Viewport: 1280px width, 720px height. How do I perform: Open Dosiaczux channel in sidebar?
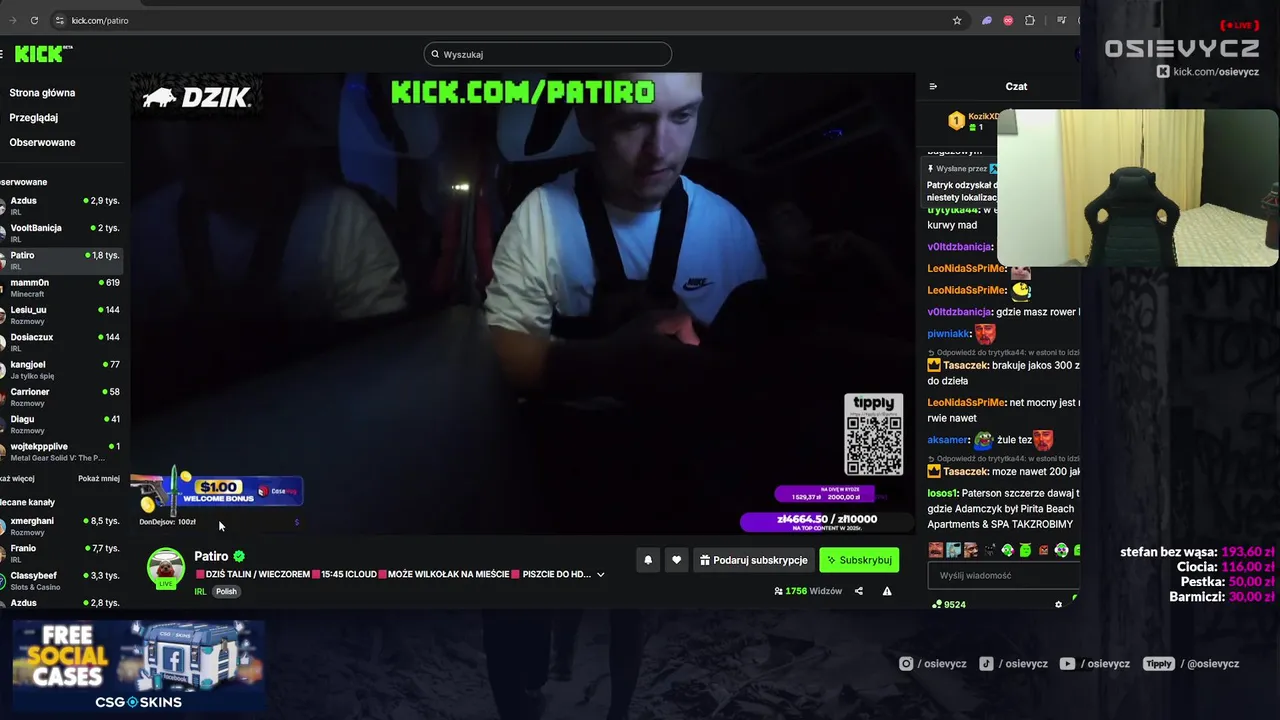60,341
